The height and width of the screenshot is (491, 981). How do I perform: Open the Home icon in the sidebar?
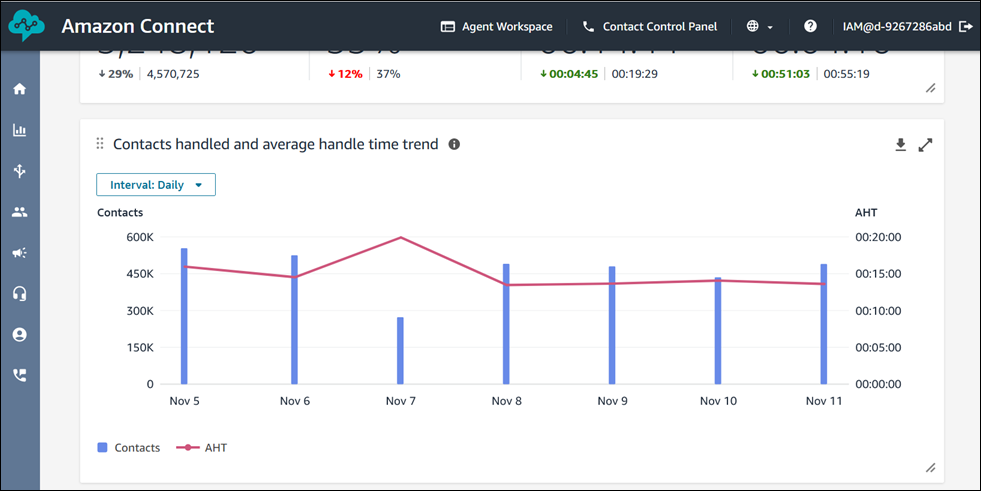click(19, 89)
